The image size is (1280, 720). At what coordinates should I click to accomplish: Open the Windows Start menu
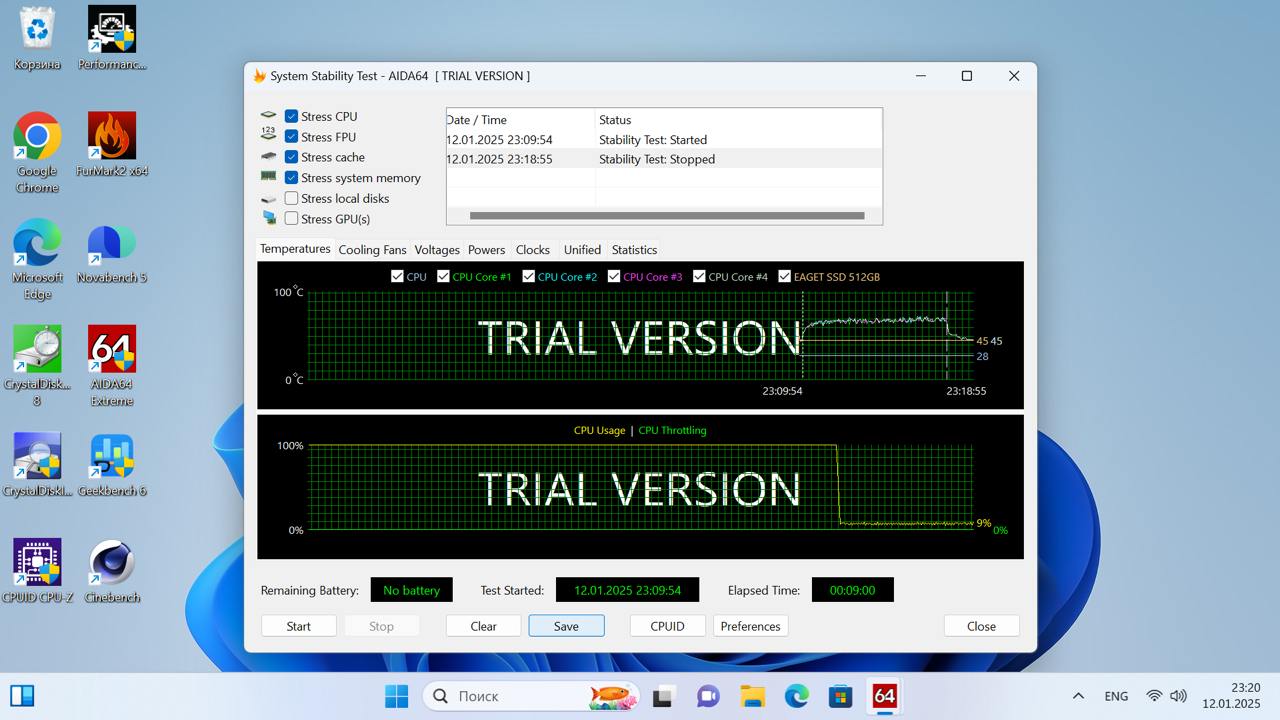(396, 696)
